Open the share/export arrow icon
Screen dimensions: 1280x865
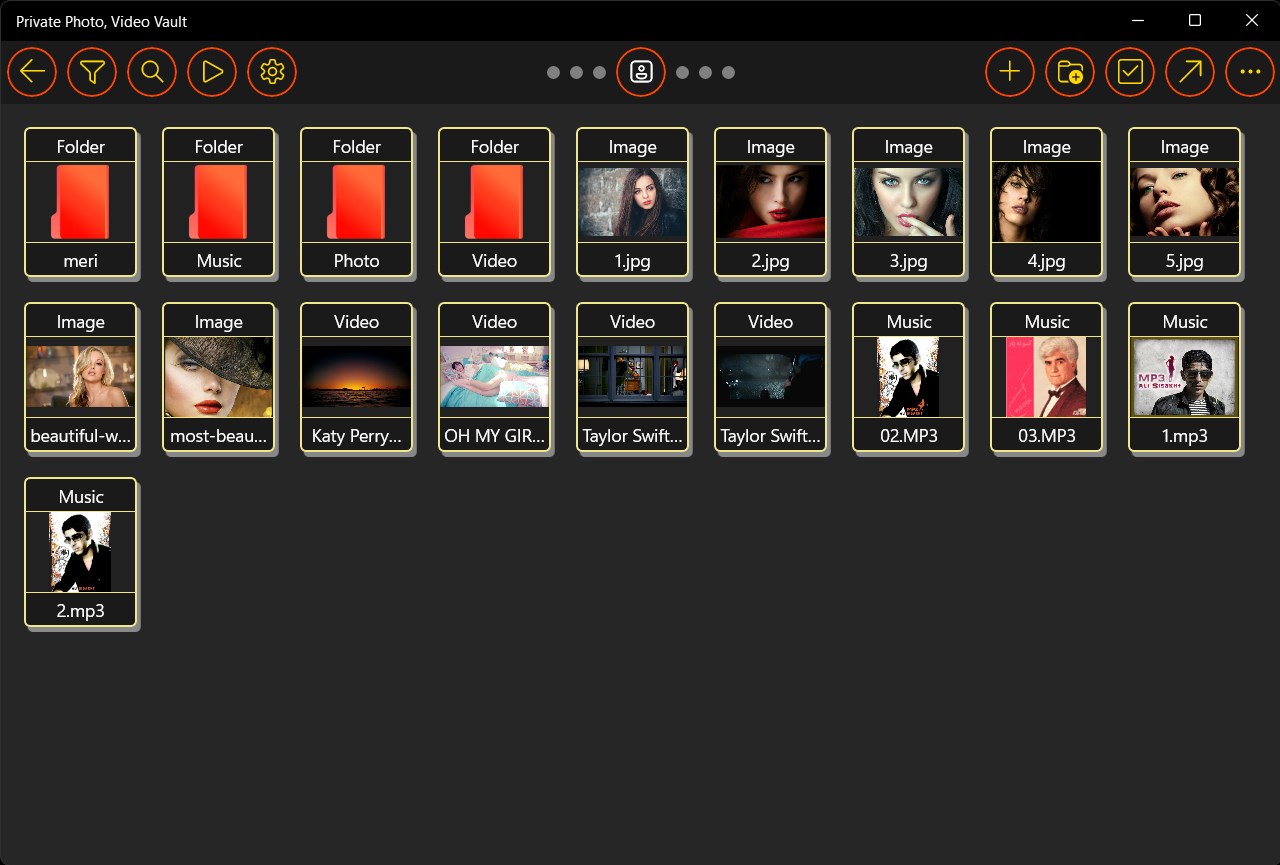point(1189,72)
